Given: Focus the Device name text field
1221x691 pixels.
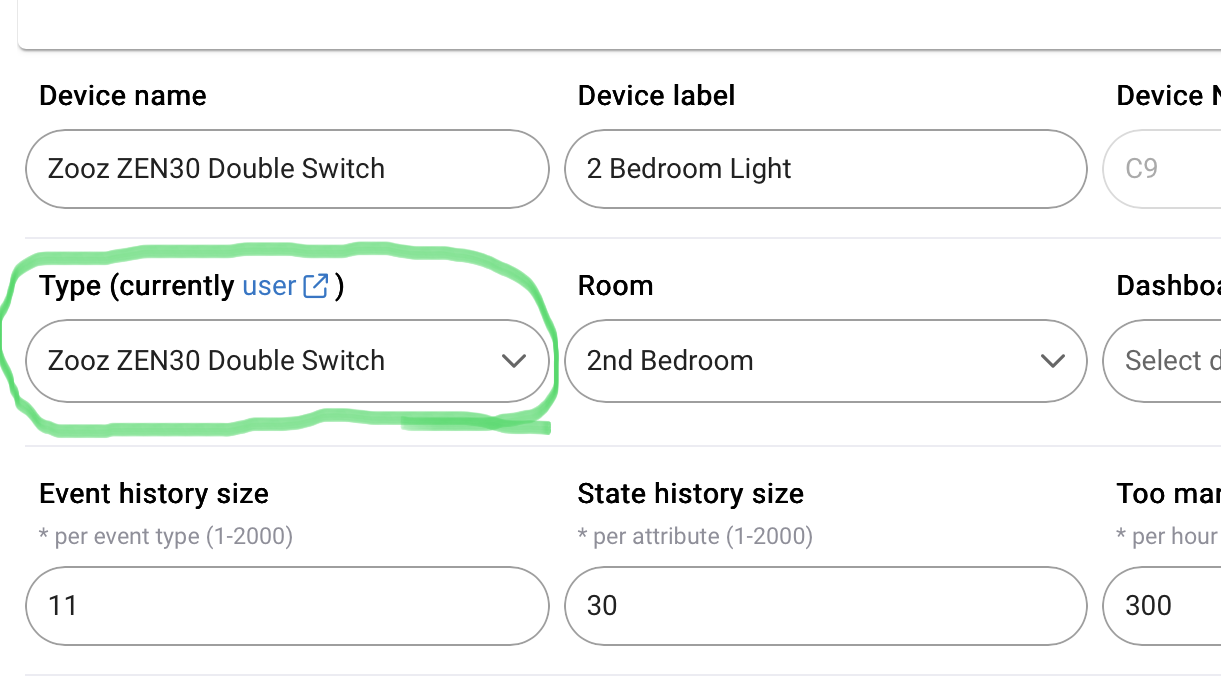Looking at the screenshot, I should tap(287, 169).
